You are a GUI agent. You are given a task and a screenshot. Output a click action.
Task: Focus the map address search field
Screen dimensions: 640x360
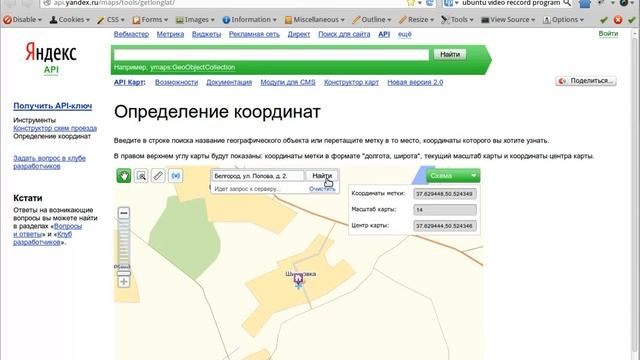click(x=258, y=176)
